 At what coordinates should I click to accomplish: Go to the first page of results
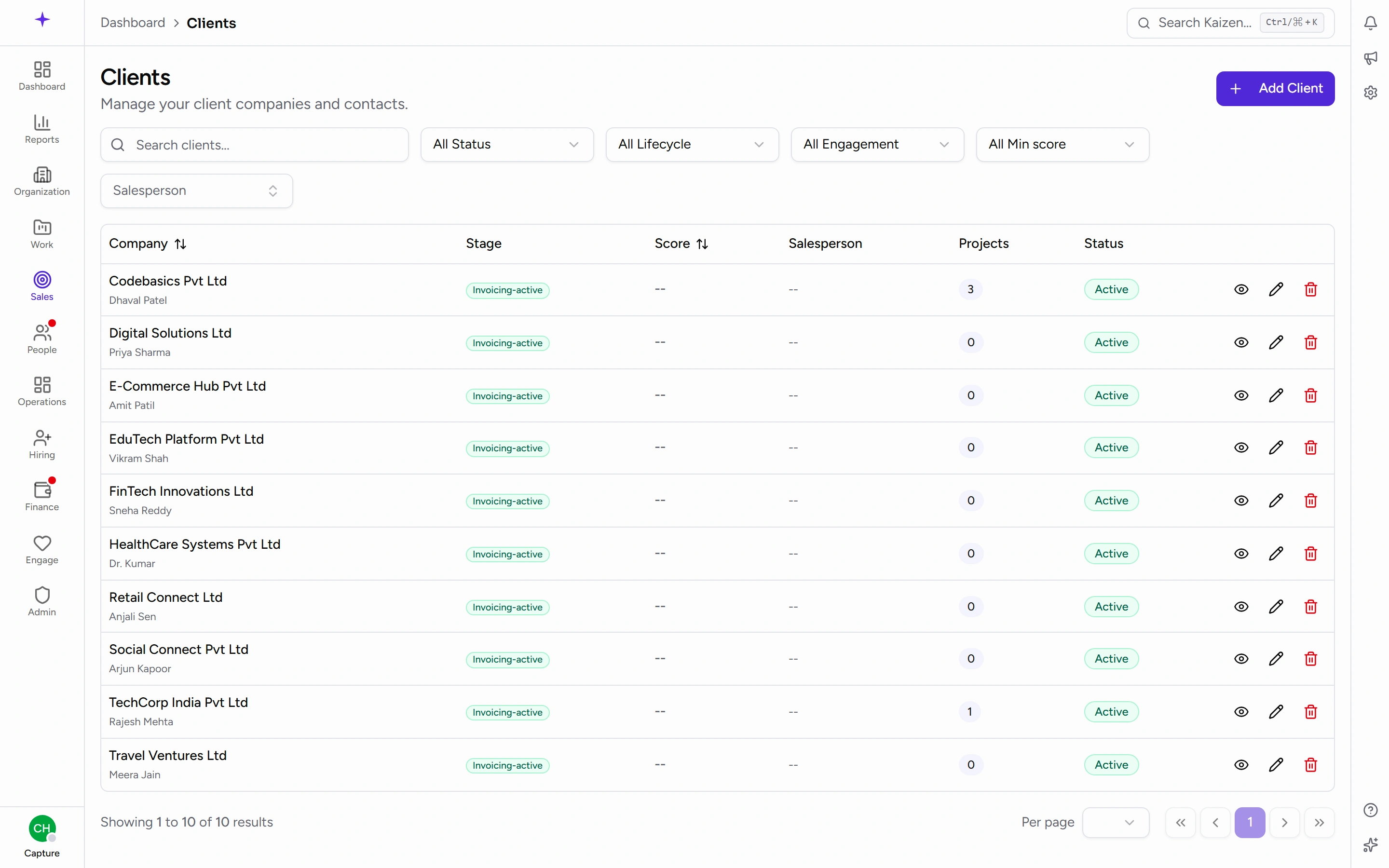point(1180,823)
